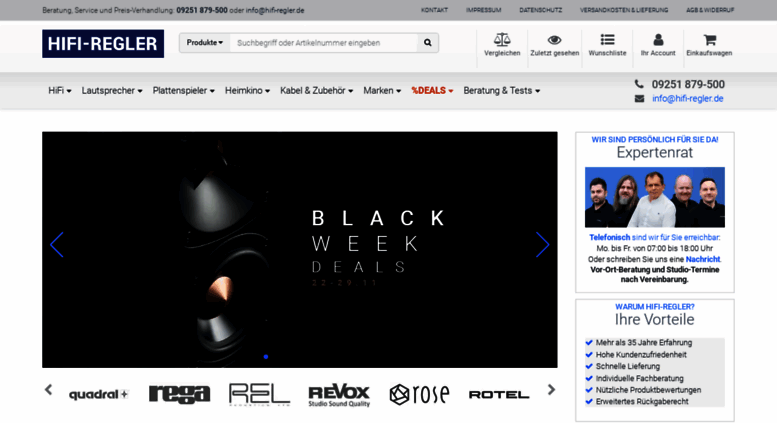Click 'Erweitertes Rückgaberecht' list entry
Screen dimensions: 777x423
642,402
